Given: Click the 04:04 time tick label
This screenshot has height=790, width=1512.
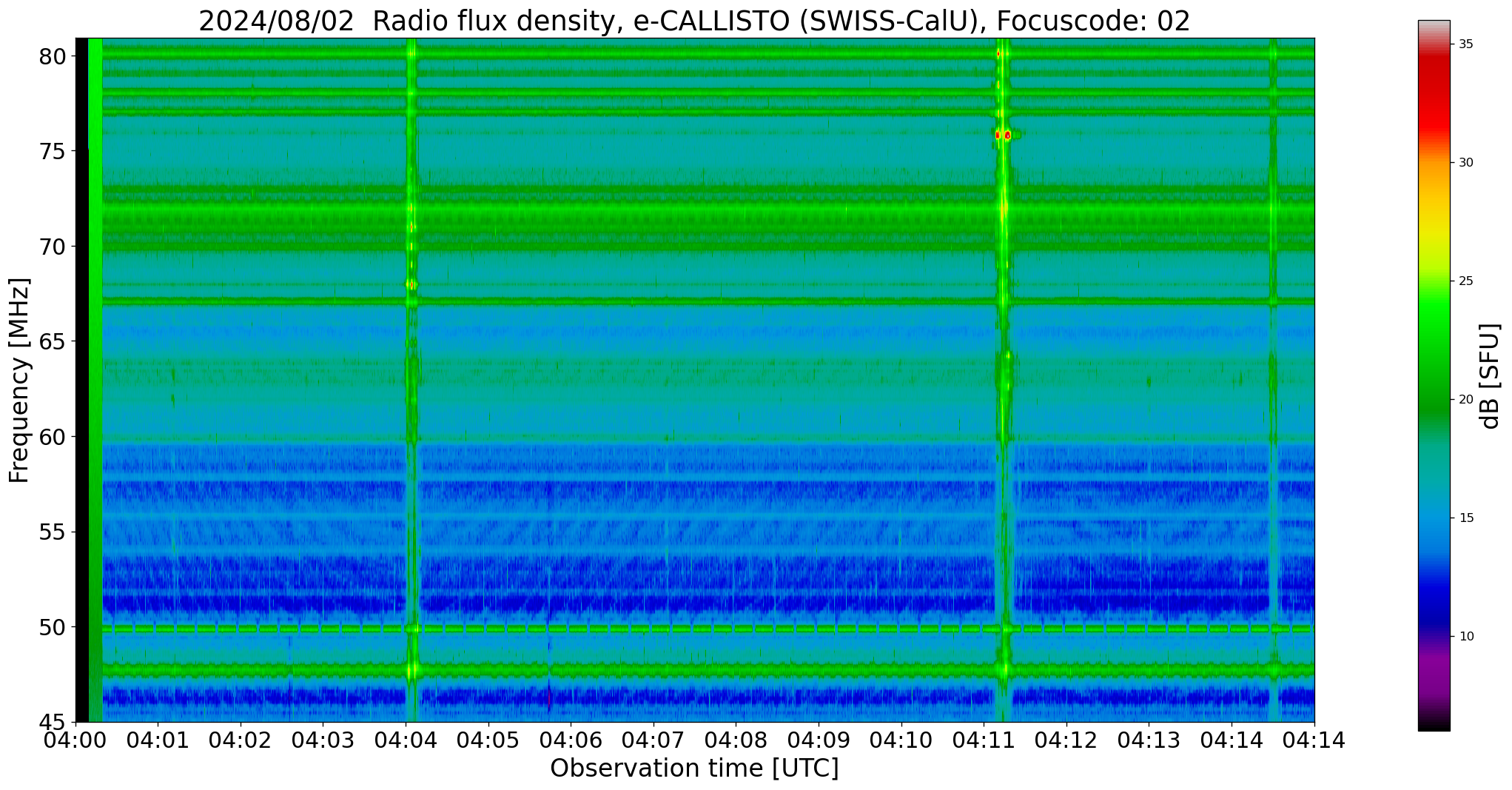Looking at the screenshot, I should (406, 740).
